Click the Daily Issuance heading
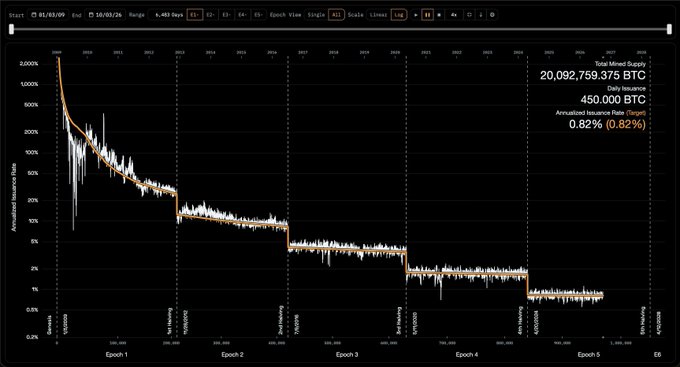 (626, 88)
